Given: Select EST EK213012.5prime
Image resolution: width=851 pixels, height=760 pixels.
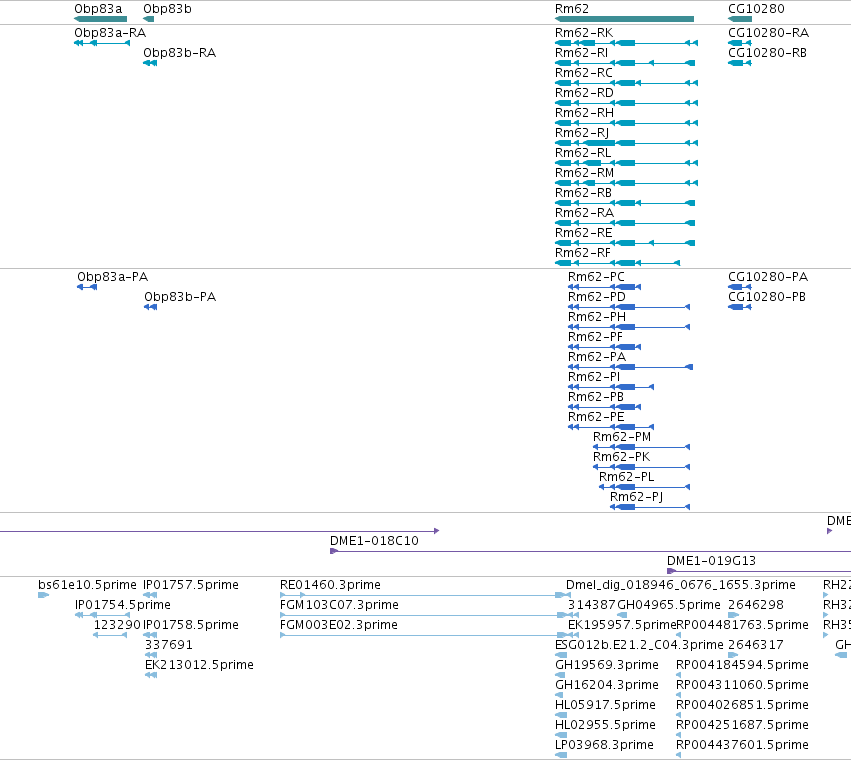Looking at the screenshot, I should [x=151, y=675].
